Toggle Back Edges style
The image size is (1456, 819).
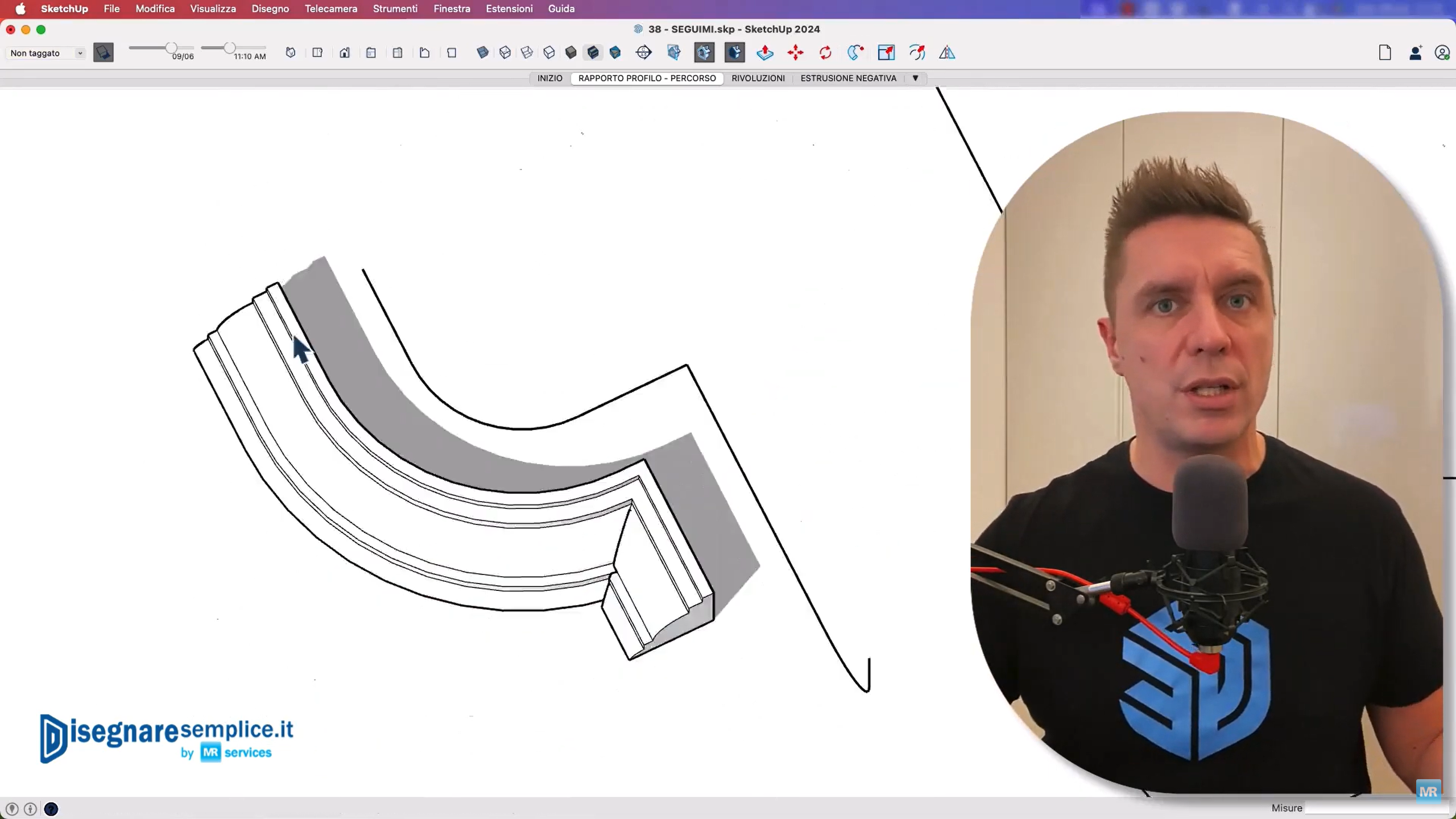tap(505, 53)
